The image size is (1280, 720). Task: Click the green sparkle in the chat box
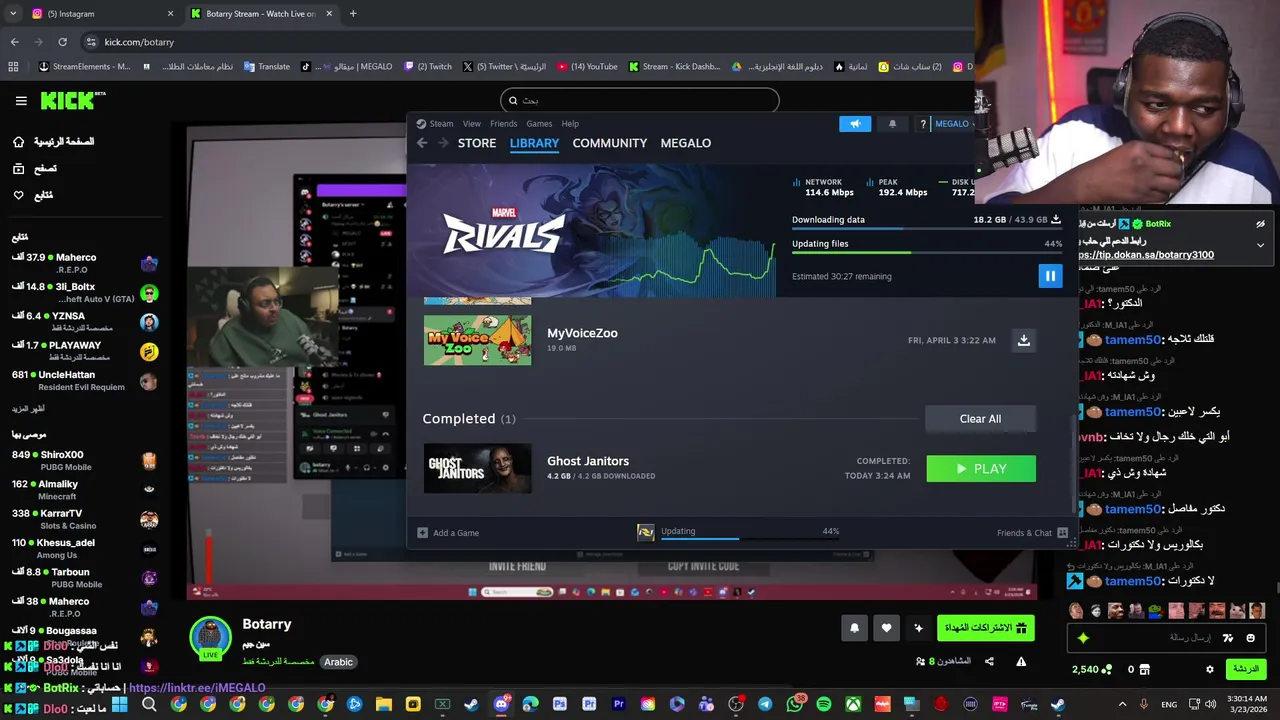[1083, 638]
